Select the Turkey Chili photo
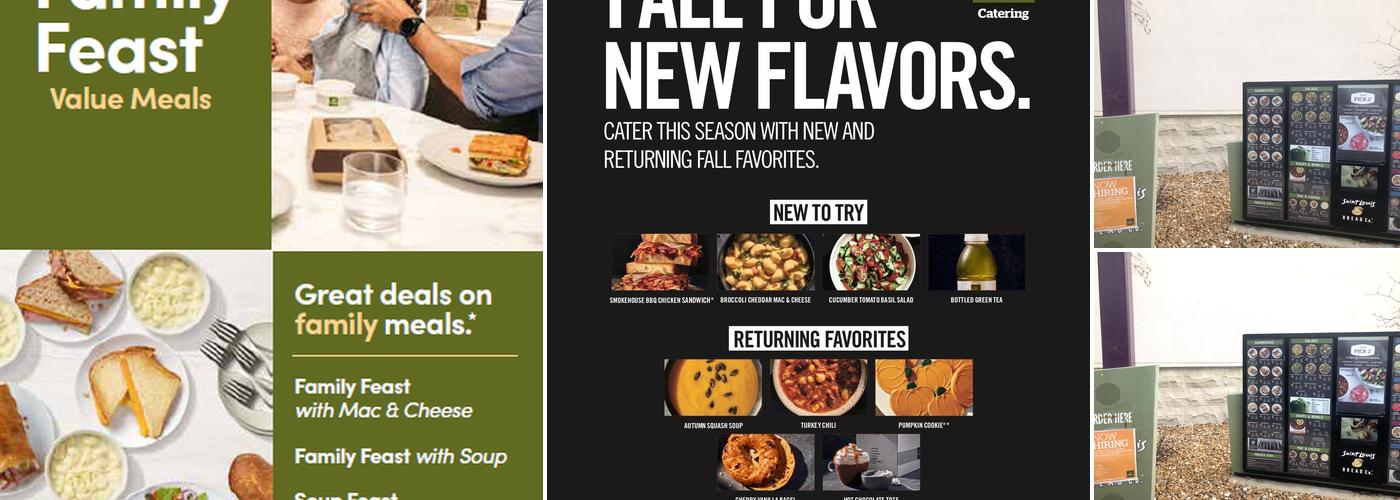Viewport: 1400px width, 500px height. 819,388
